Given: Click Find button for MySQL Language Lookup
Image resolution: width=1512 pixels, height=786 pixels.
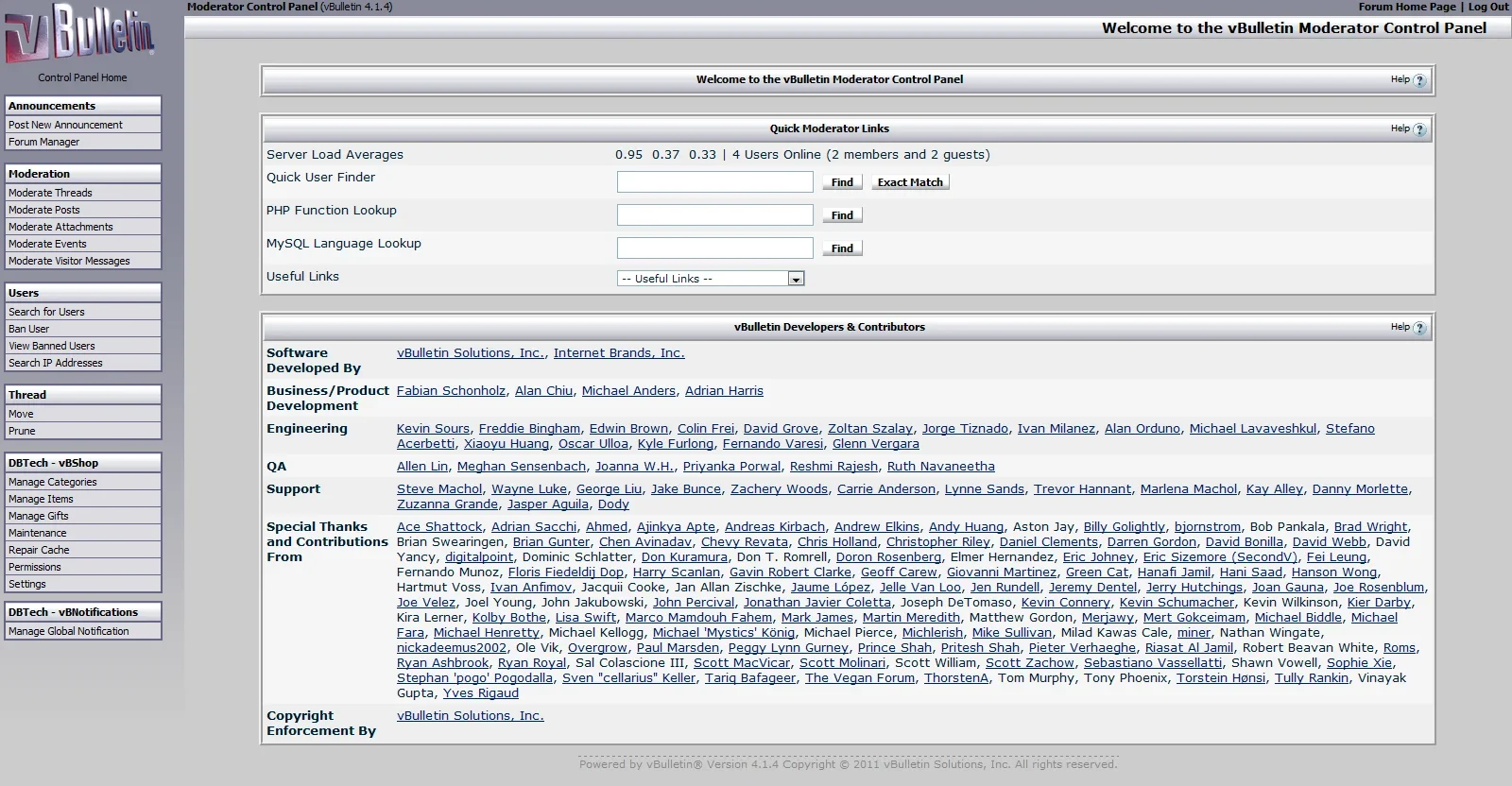Looking at the screenshot, I should pos(842,248).
